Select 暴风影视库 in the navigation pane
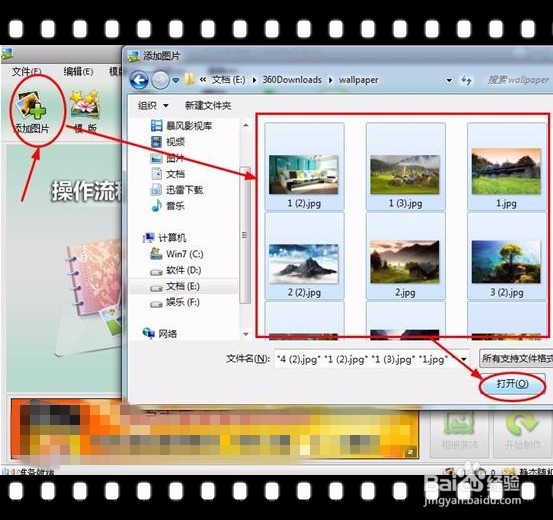The image size is (553, 520). pyautogui.click(x=182, y=126)
